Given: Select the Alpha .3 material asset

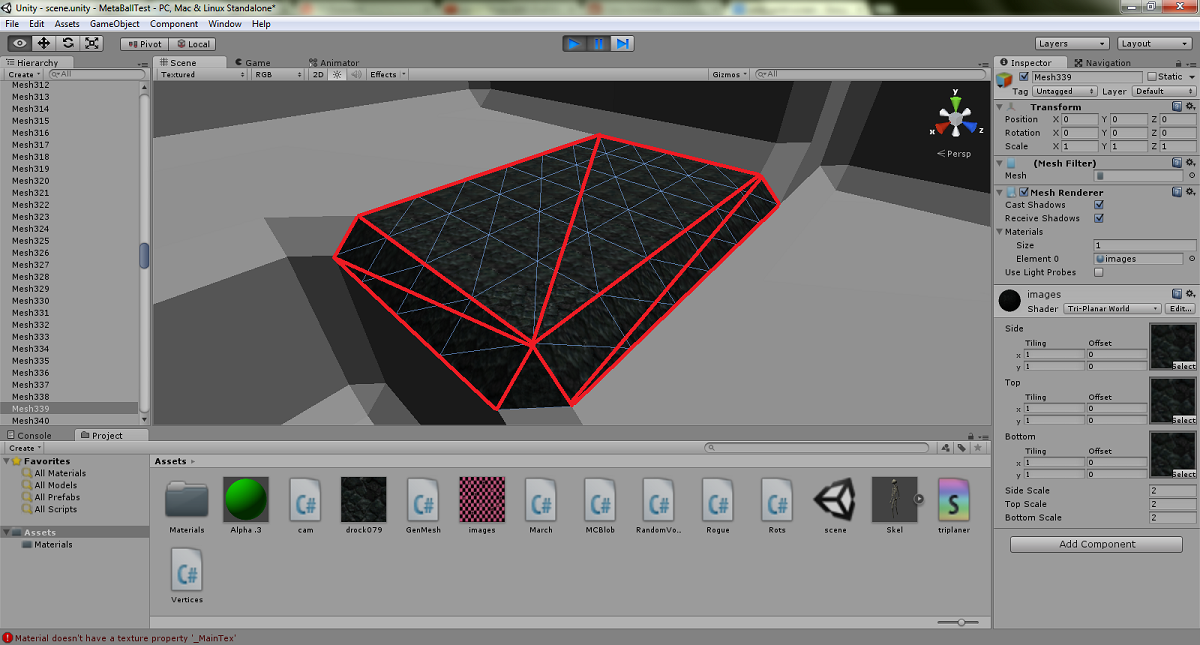Looking at the screenshot, I should tap(245, 498).
